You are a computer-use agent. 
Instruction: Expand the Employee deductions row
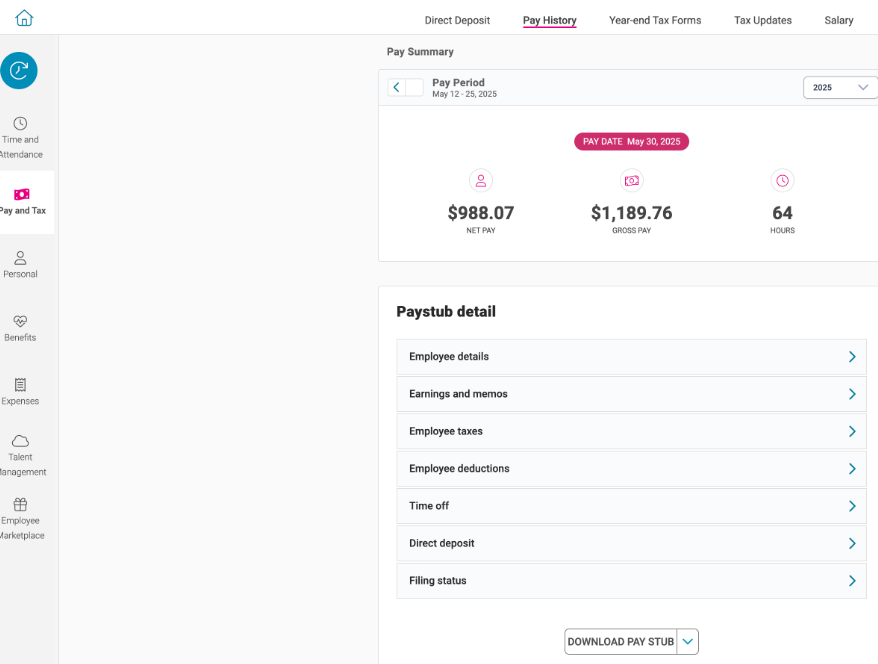point(631,469)
